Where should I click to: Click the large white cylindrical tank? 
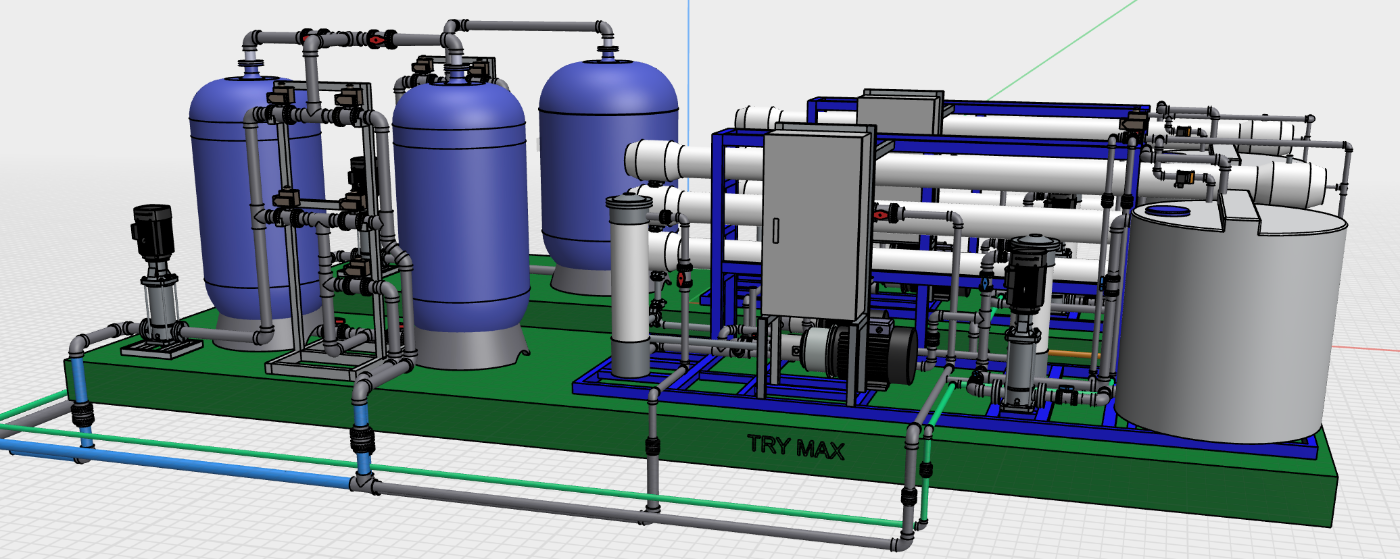coord(1230,330)
